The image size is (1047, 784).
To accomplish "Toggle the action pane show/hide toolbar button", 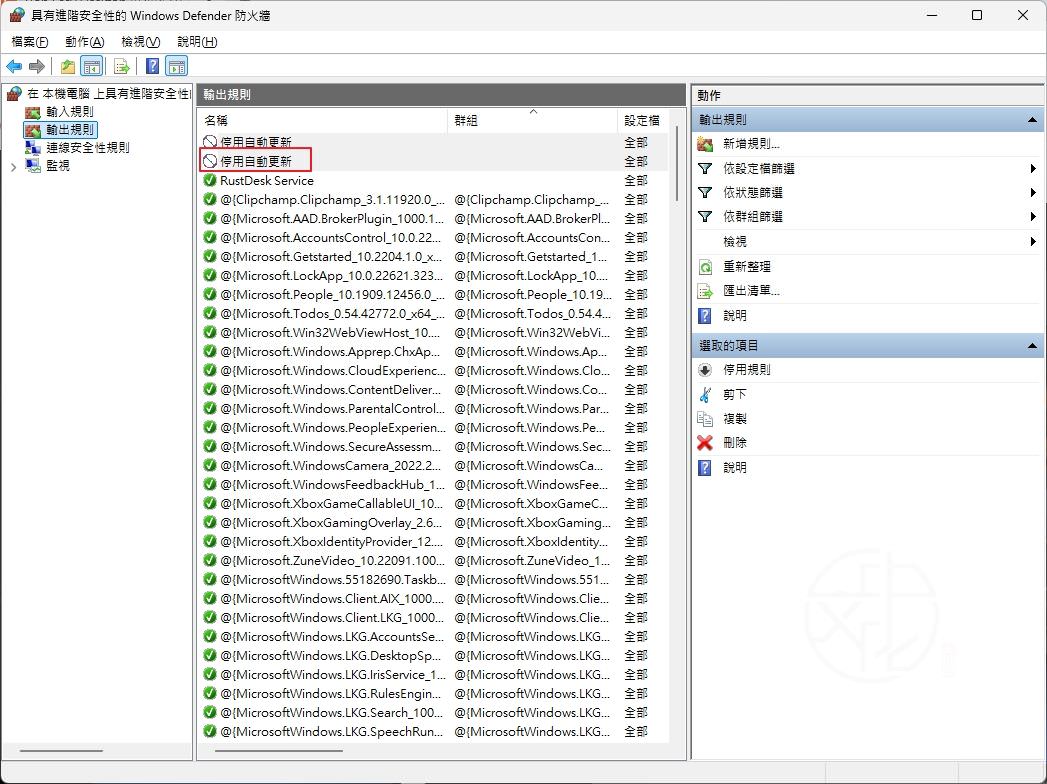I will [x=177, y=67].
